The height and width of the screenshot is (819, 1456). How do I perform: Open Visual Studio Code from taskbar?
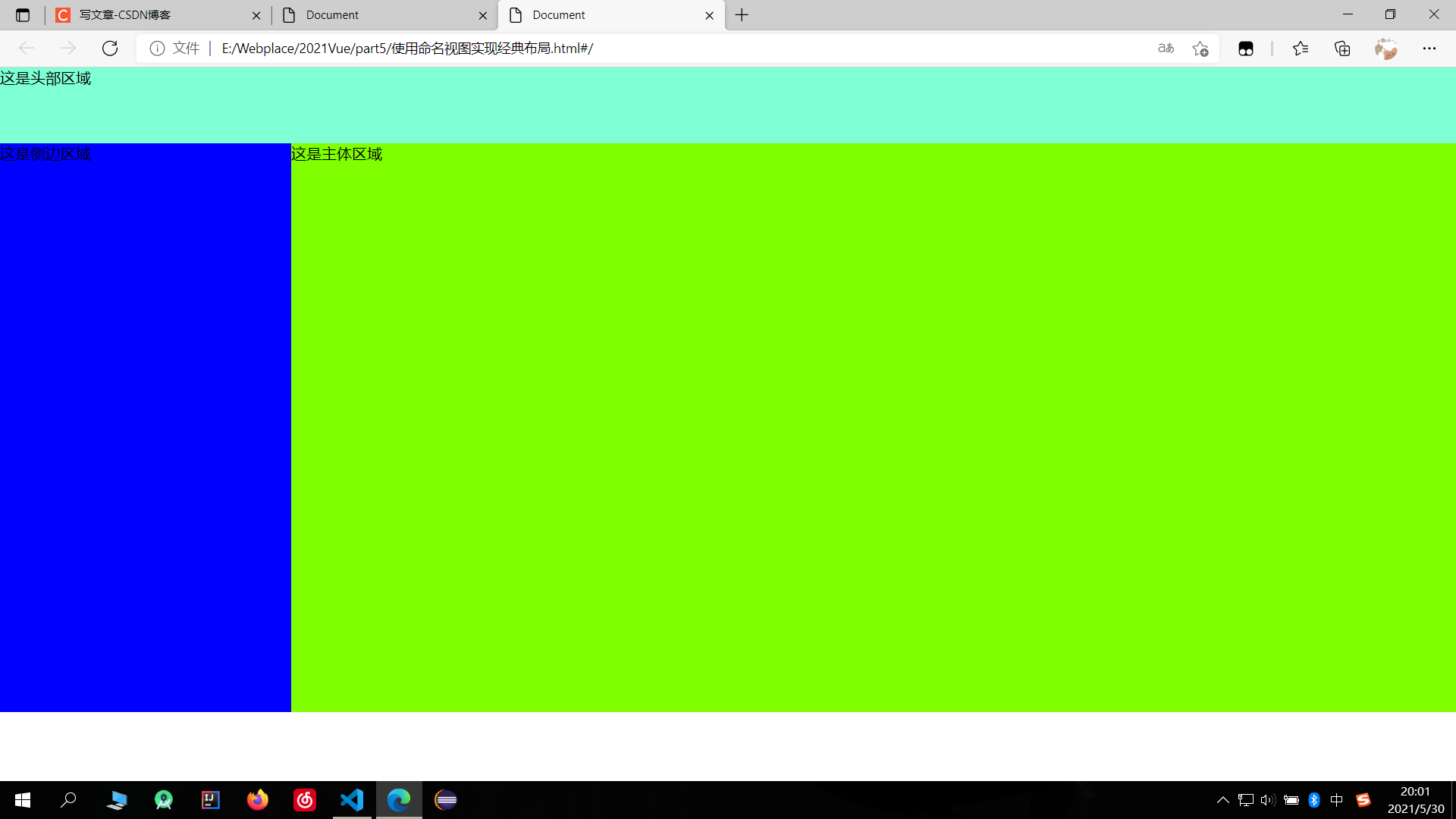pos(352,800)
